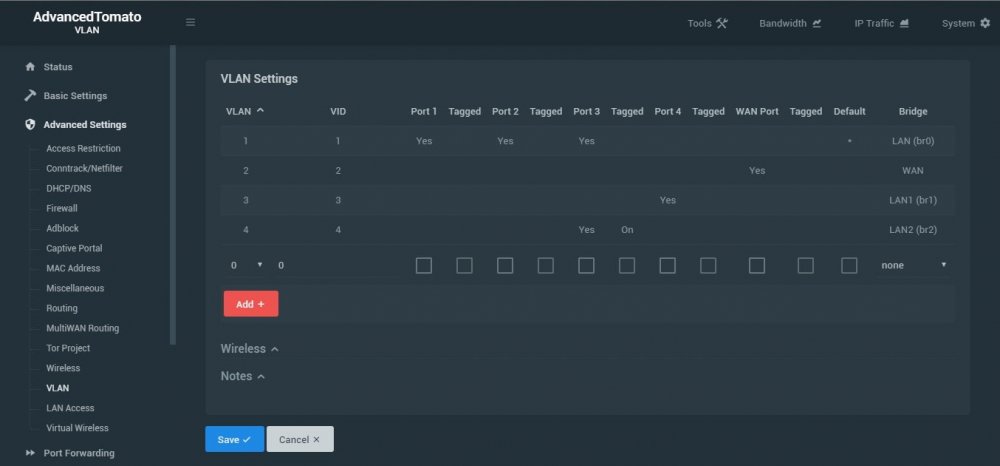Check the Port 4 Tagged checkbox
This screenshot has height=466, width=1000.
coord(708,265)
